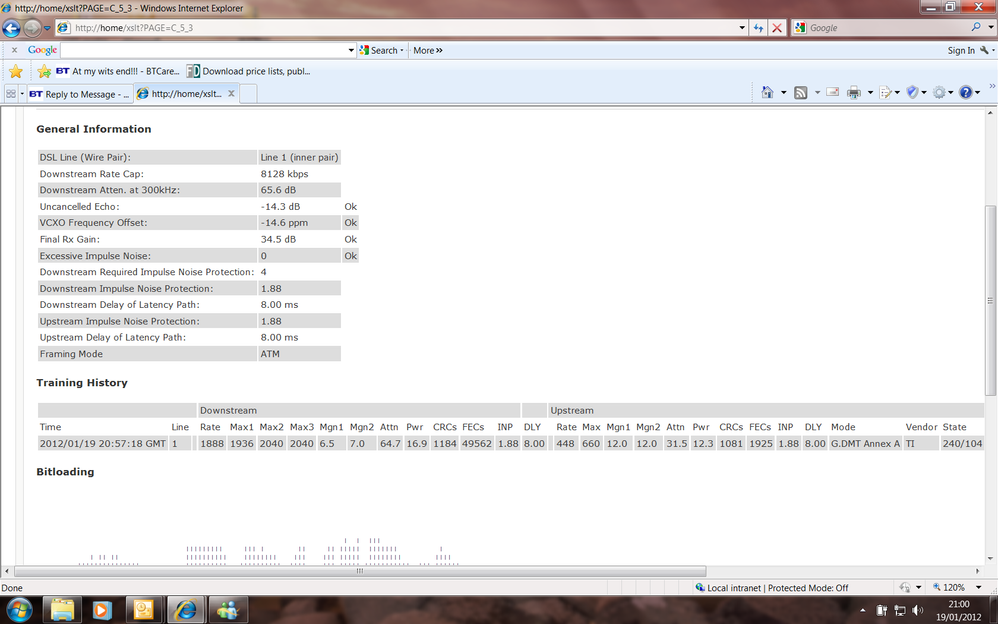This screenshot has width=998, height=624.
Task: Click the Print icon in command bar
Action: click(854, 93)
